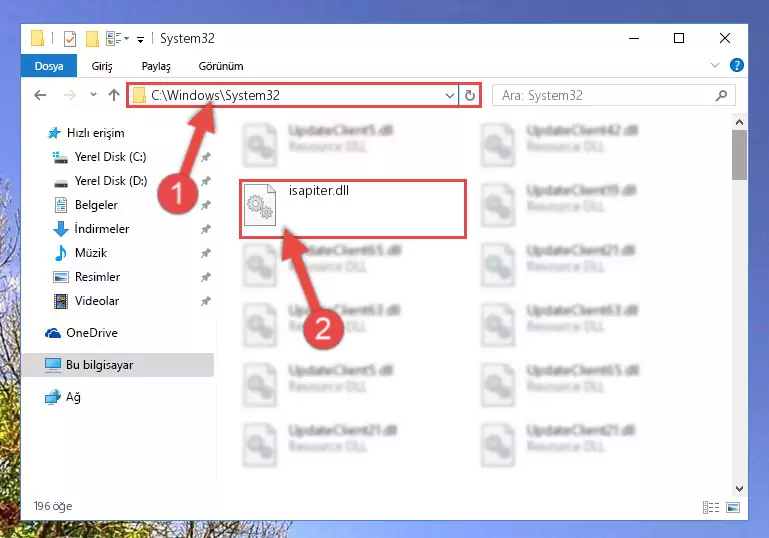Click the New folder icon in the title bar
The height and width of the screenshot is (538, 769).
coord(92,39)
